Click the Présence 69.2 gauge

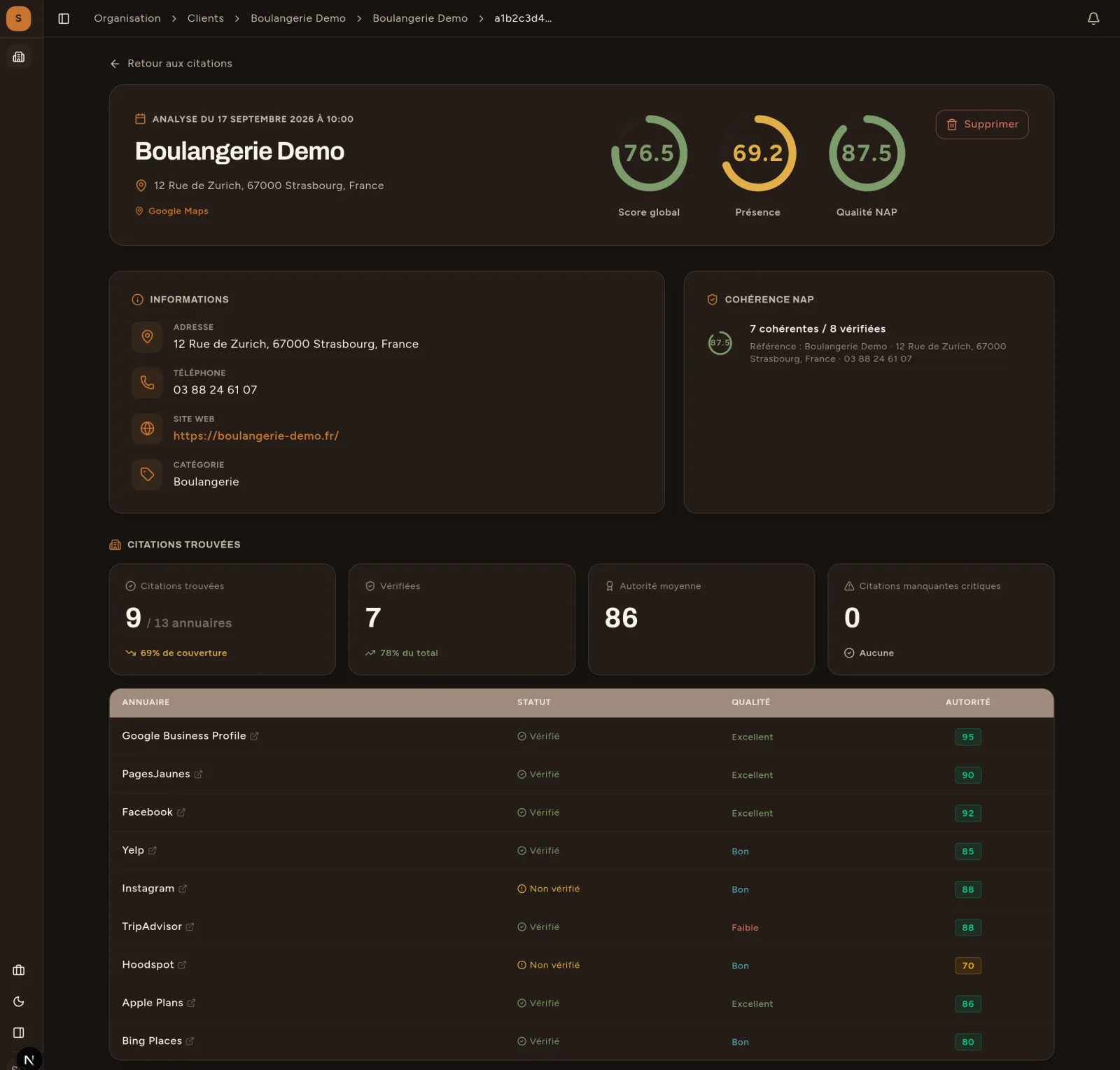point(758,153)
